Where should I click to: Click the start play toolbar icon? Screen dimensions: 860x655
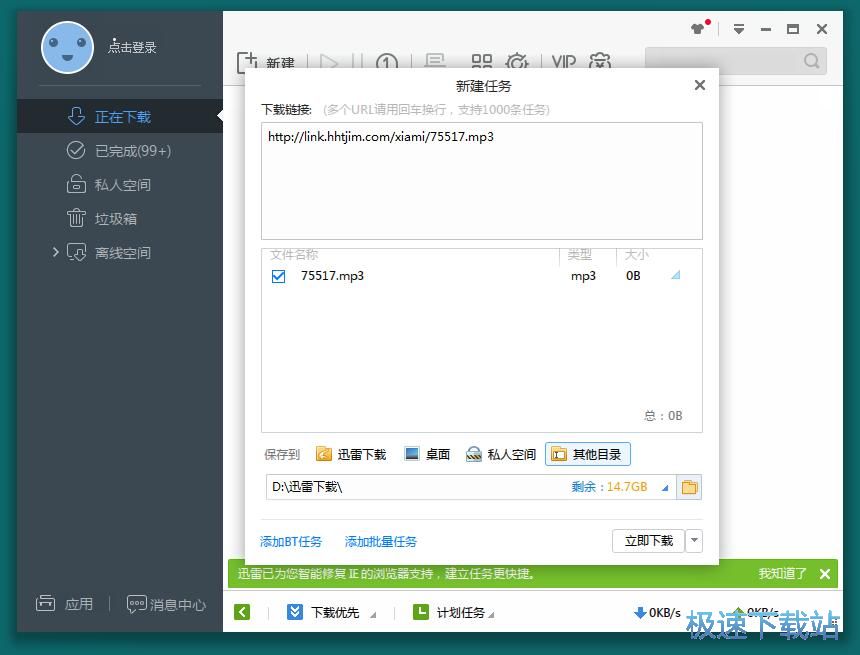[329, 62]
